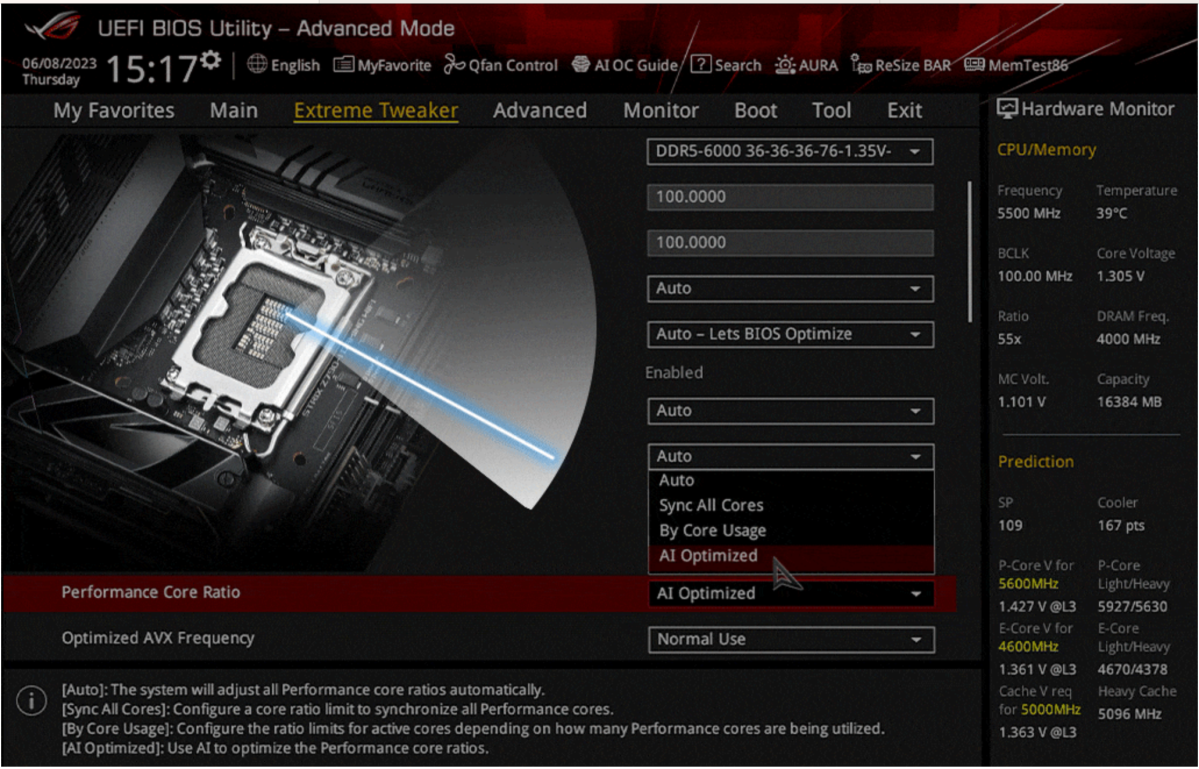Choose Auto from the open list

(791, 481)
